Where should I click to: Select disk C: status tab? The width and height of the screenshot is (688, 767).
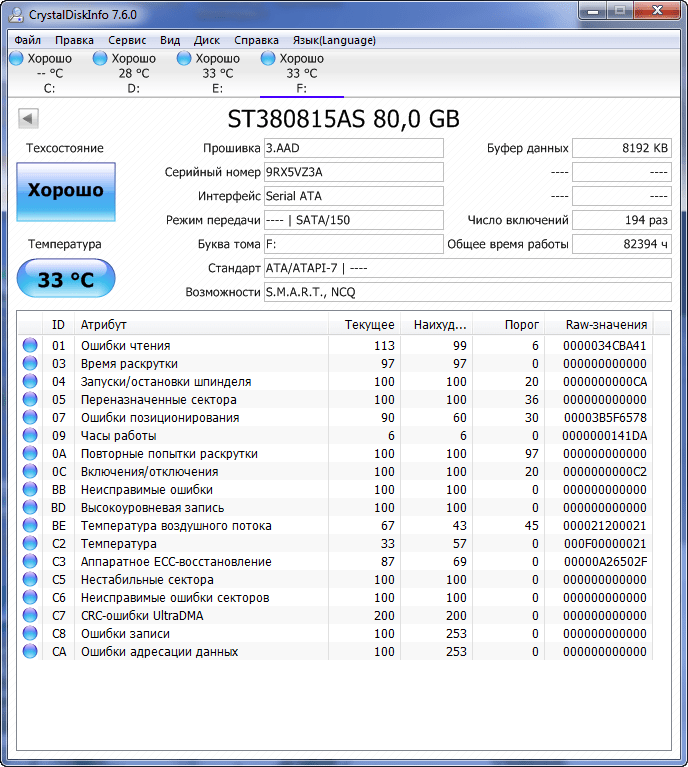click(49, 73)
